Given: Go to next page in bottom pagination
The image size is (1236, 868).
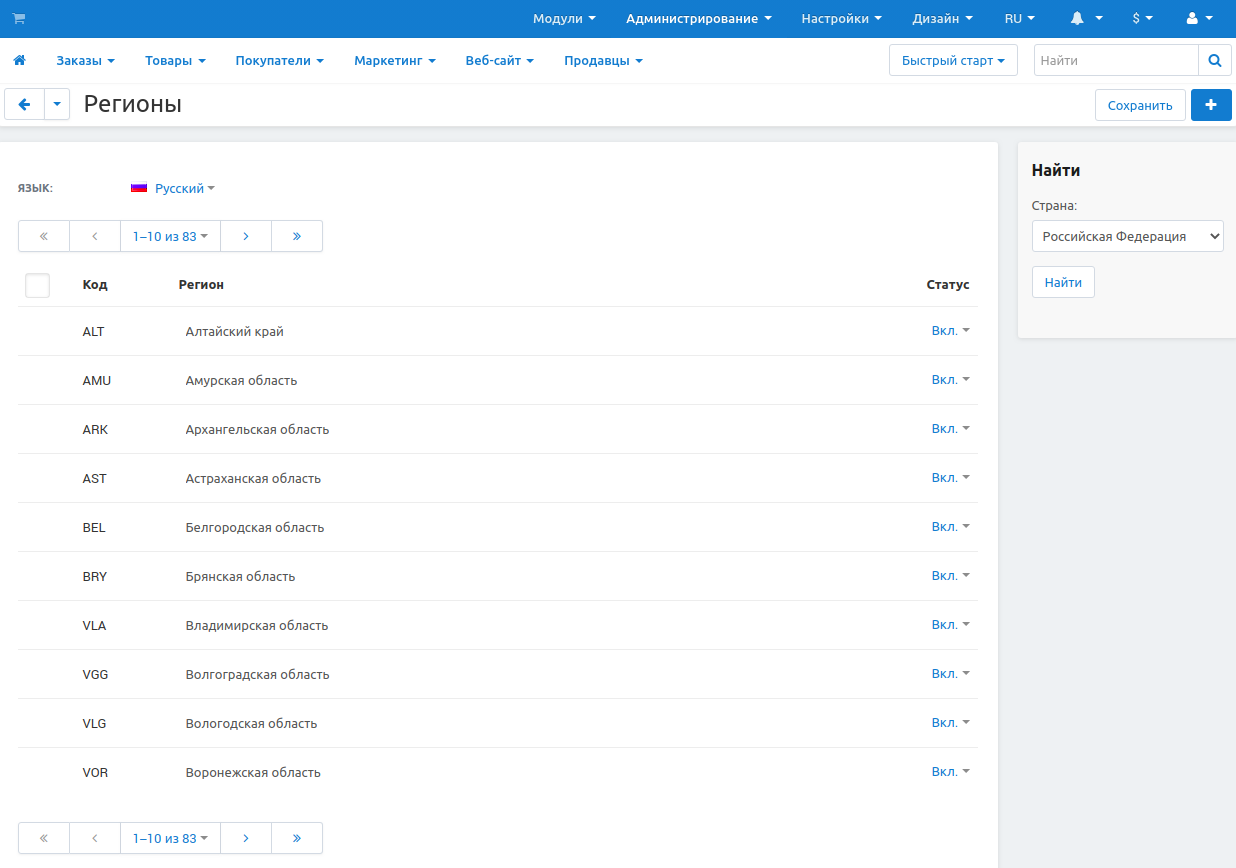Looking at the screenshot, I should [245, 838].
